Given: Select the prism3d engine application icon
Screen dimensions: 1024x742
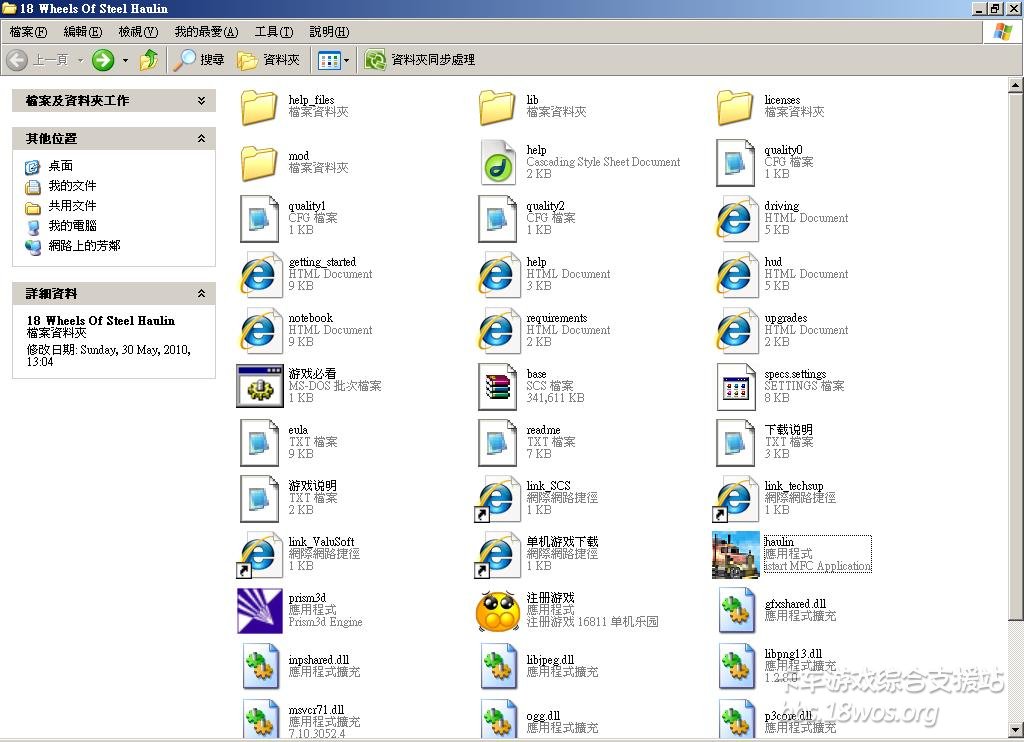Looking at the screenshot, I should (x=259, y=610).
